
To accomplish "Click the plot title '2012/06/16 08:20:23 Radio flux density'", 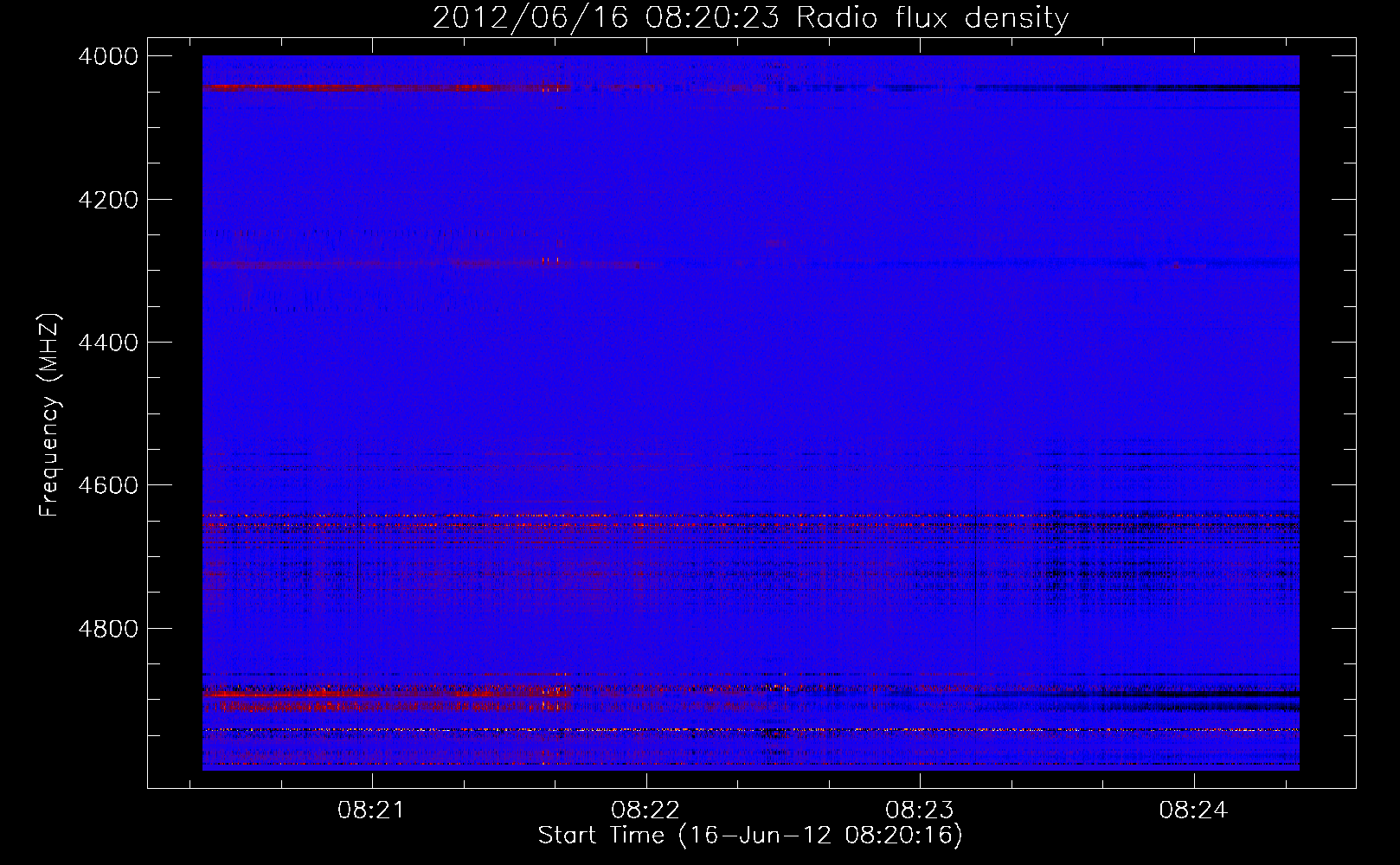I will 750,17.
